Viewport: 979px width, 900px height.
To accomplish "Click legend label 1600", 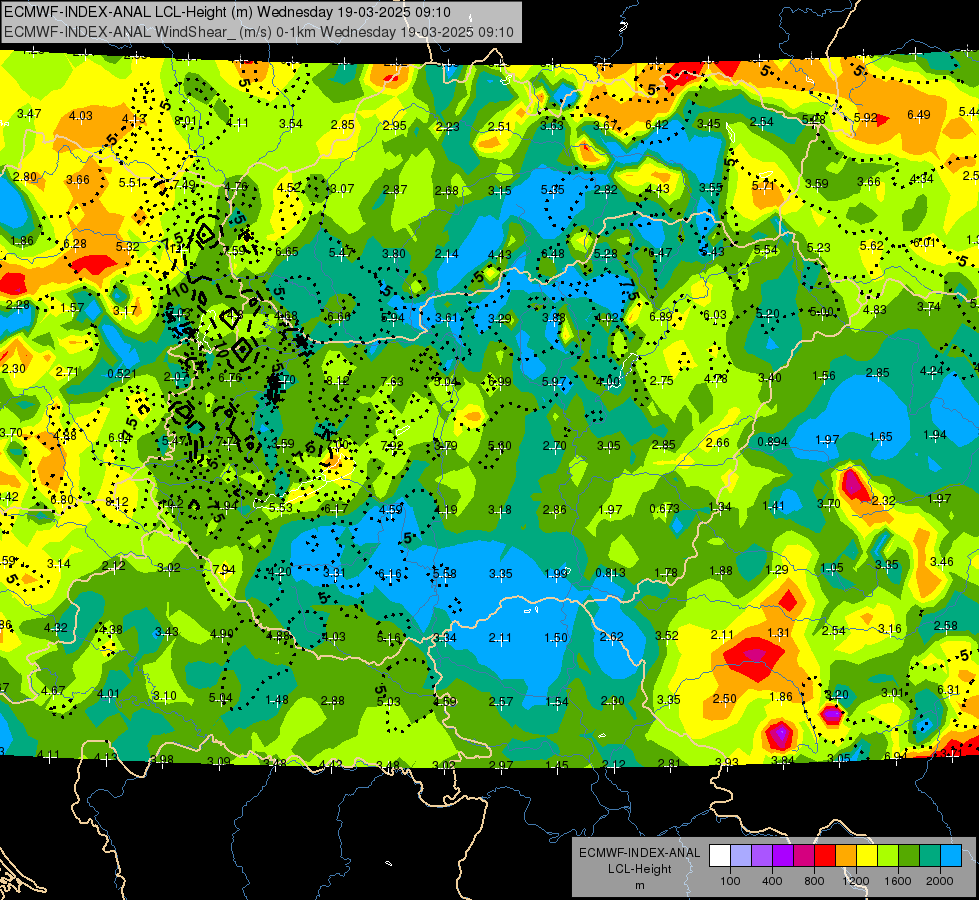I will click(898, 881).
